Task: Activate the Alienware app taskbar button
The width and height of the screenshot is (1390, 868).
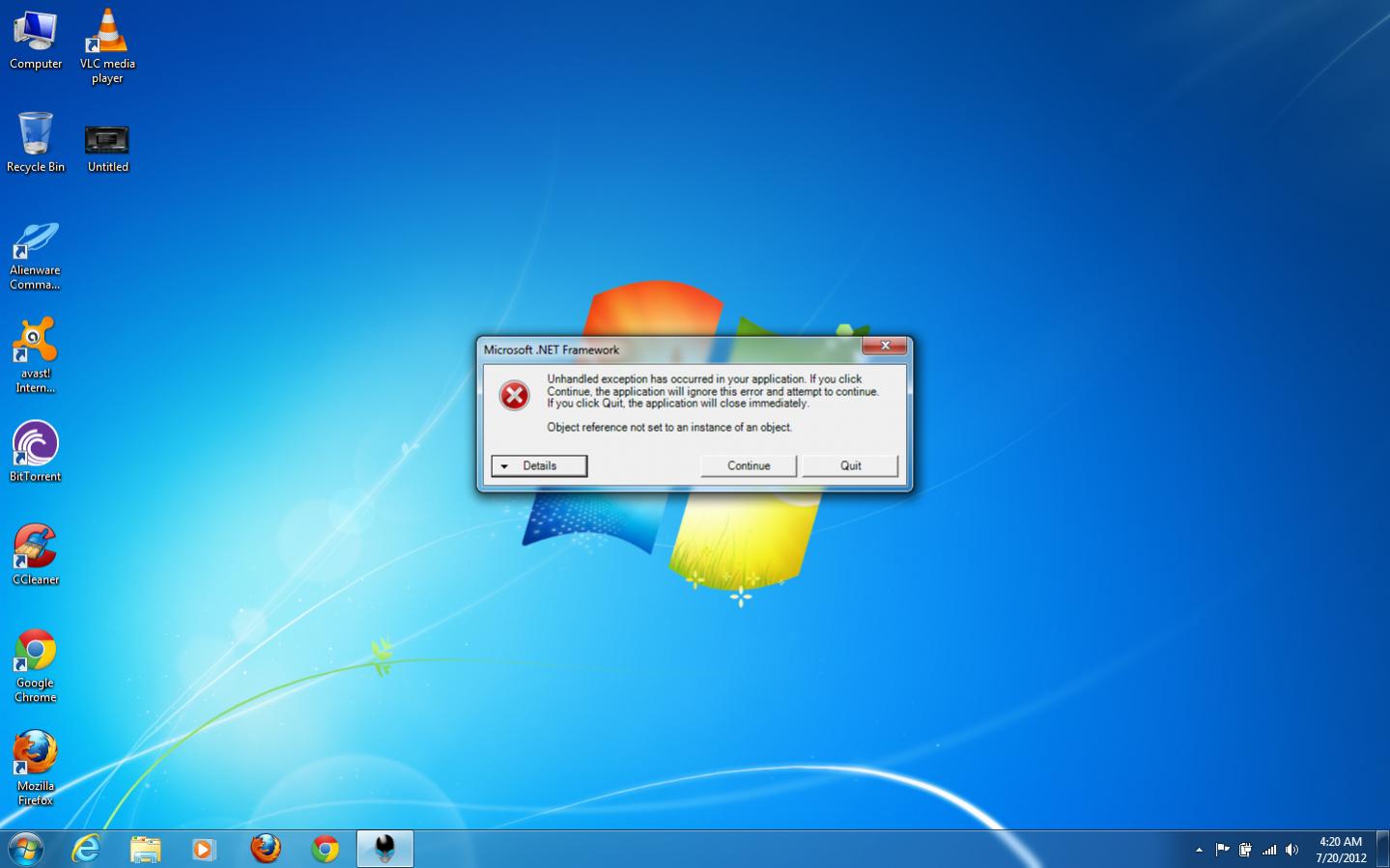Action: coord(385,849)
